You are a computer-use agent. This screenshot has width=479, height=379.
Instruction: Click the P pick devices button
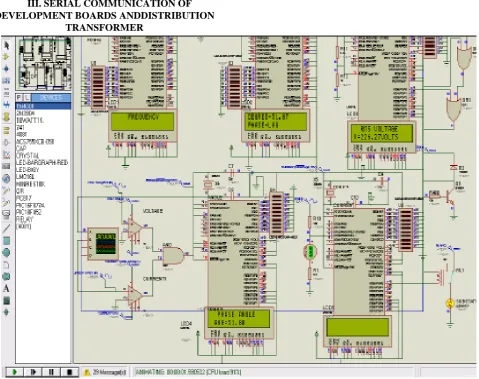pyautogui.click(x=19, y=98)
